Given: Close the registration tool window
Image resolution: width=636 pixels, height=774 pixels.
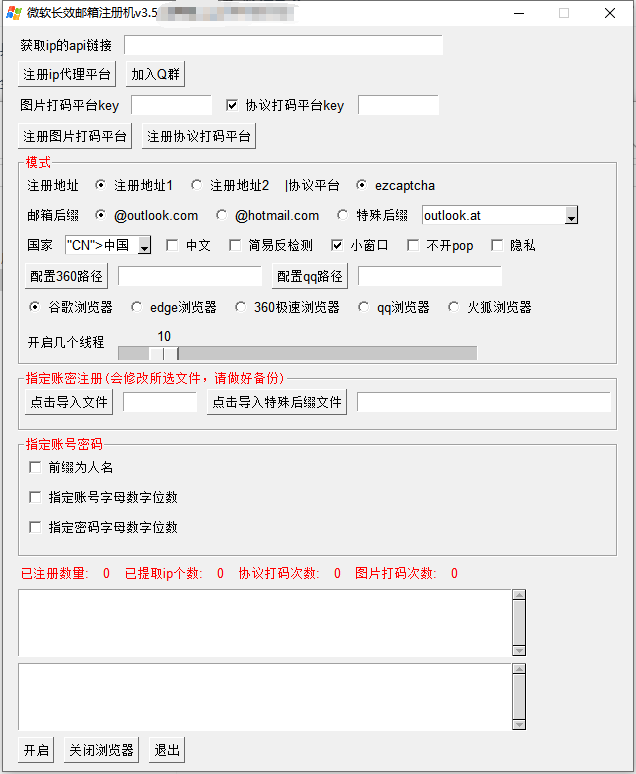Looking at the screenshot, I should coord(610,13).
